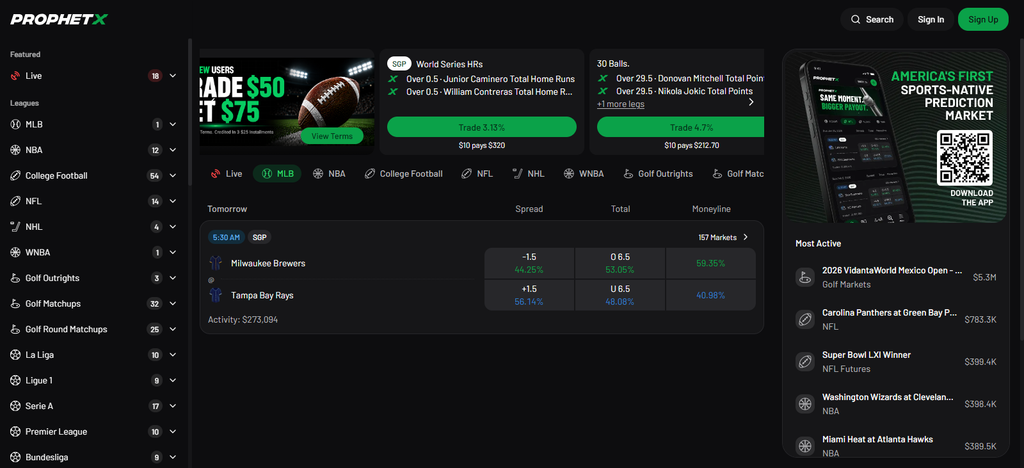Expand the MLB league chevron
The image size is (1024, 468).
click(x=173, y=124)
